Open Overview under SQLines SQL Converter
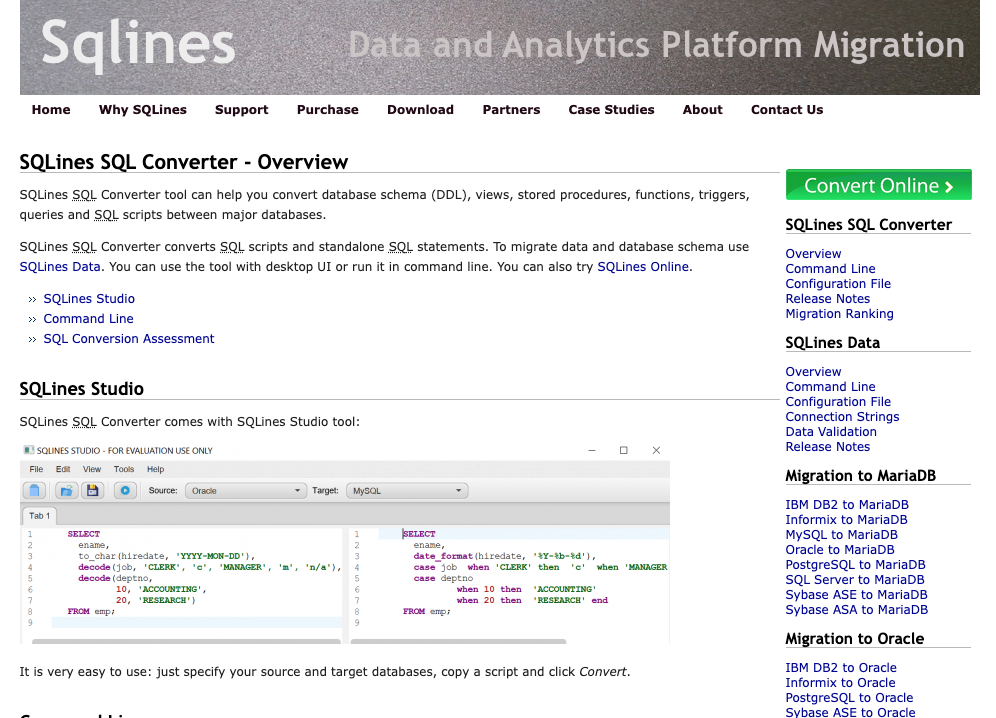The image size is (996, 718). click(813, 254)
